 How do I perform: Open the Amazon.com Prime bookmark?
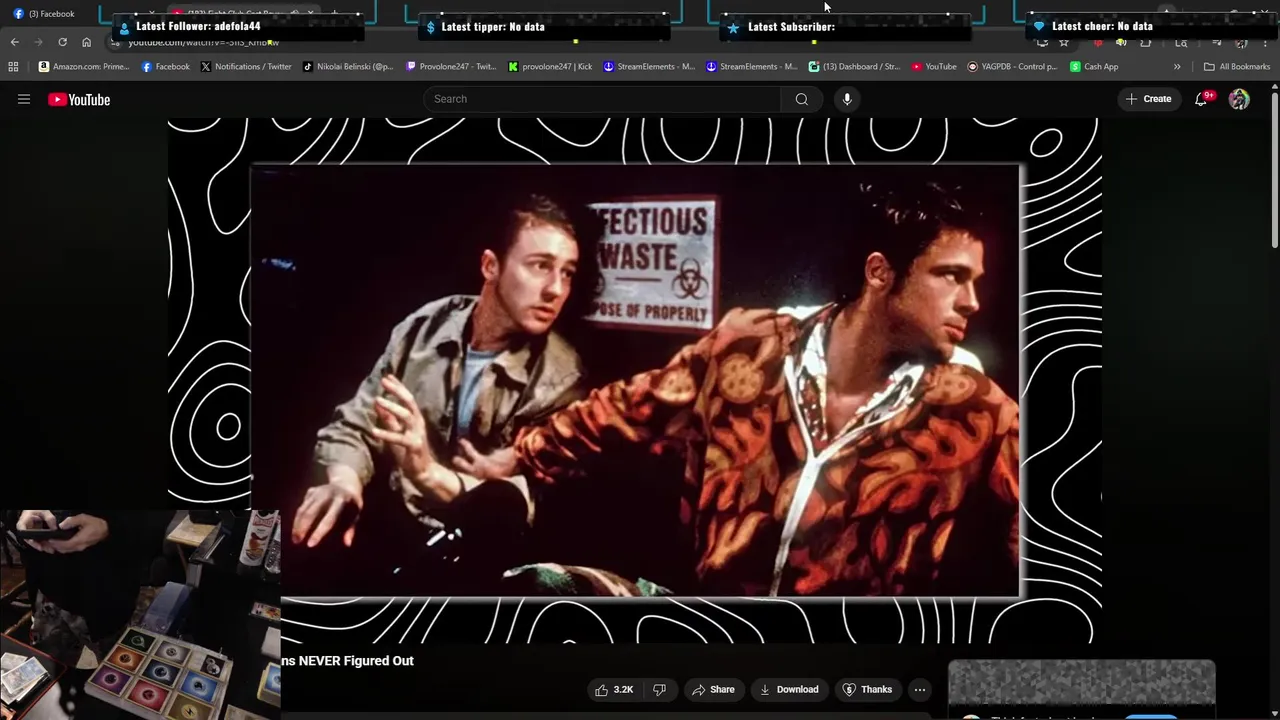point(84,67)
